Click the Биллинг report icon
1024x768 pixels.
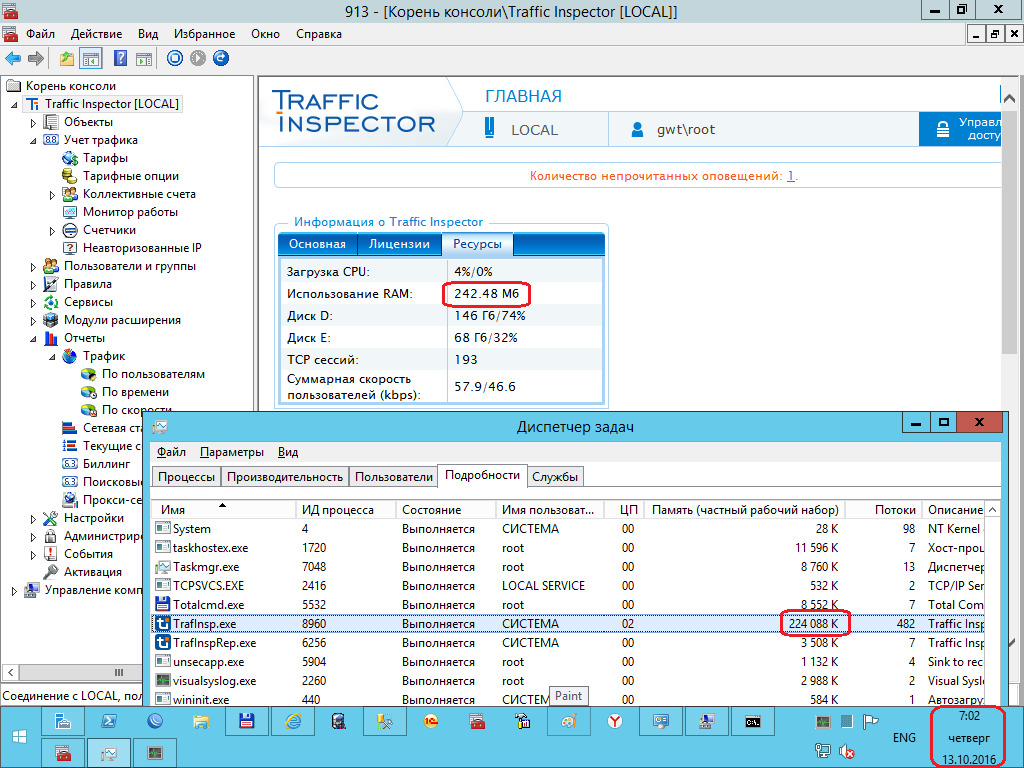pos(70,464)
